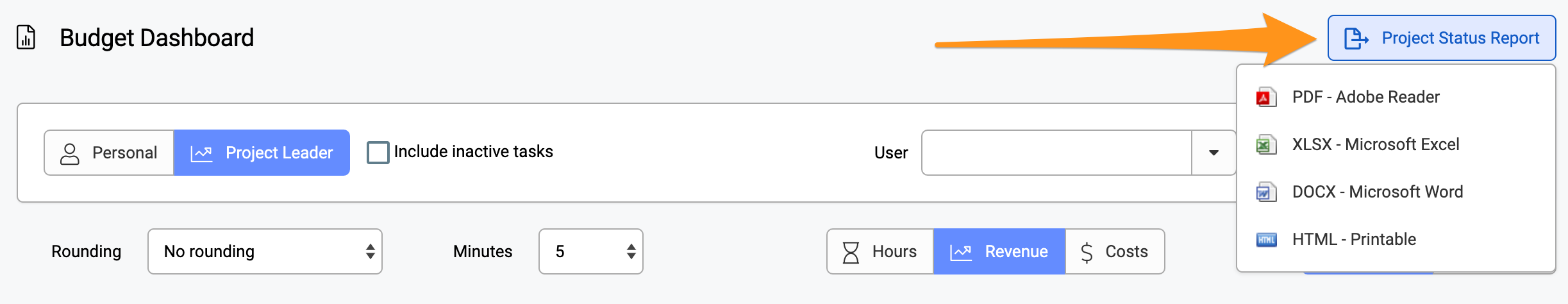Click the Word DOCX file icon
1568x304 pixels.
[x=1266, y=192]
